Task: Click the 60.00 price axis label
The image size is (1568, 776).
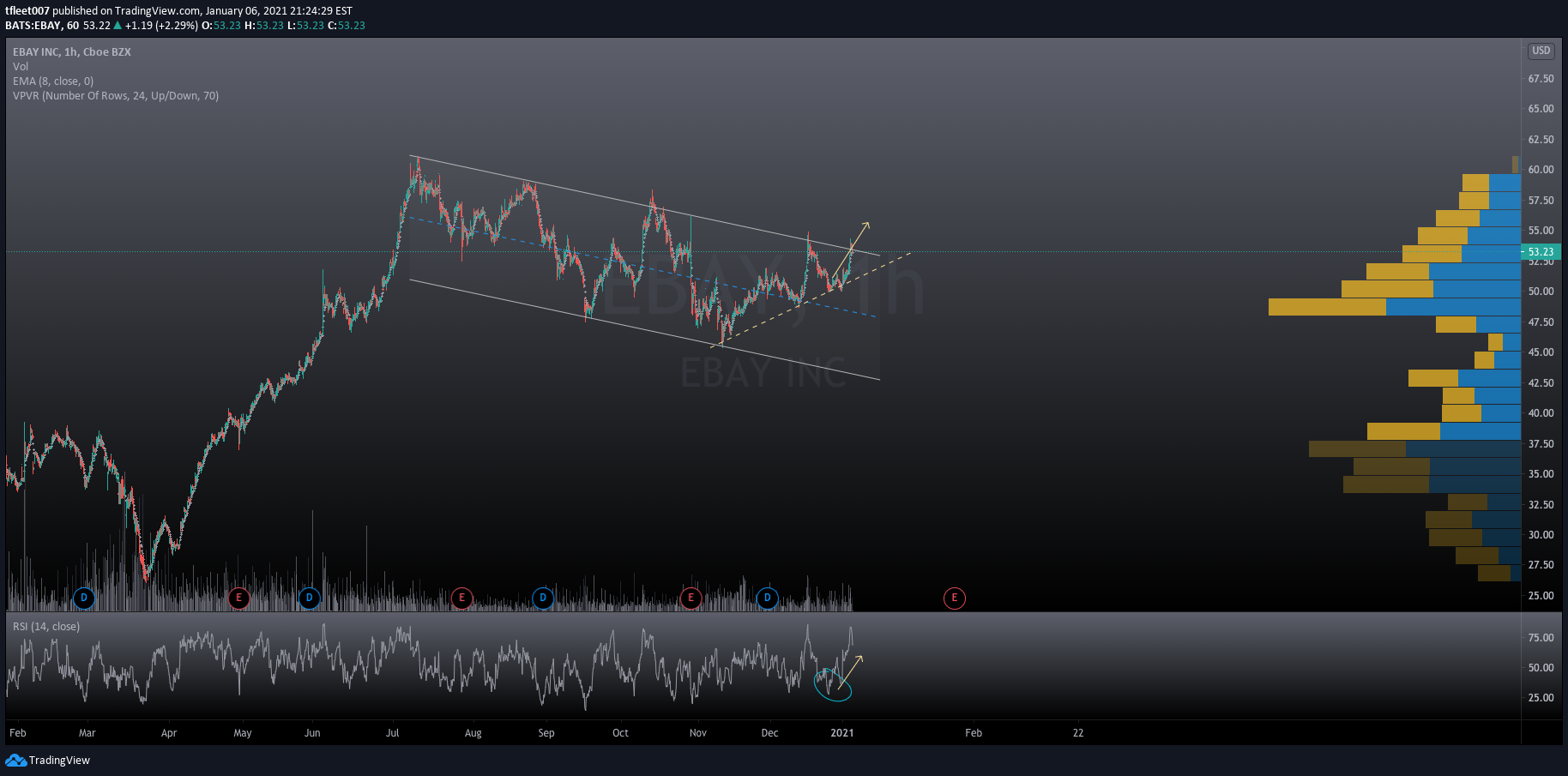Action: 1541,170
